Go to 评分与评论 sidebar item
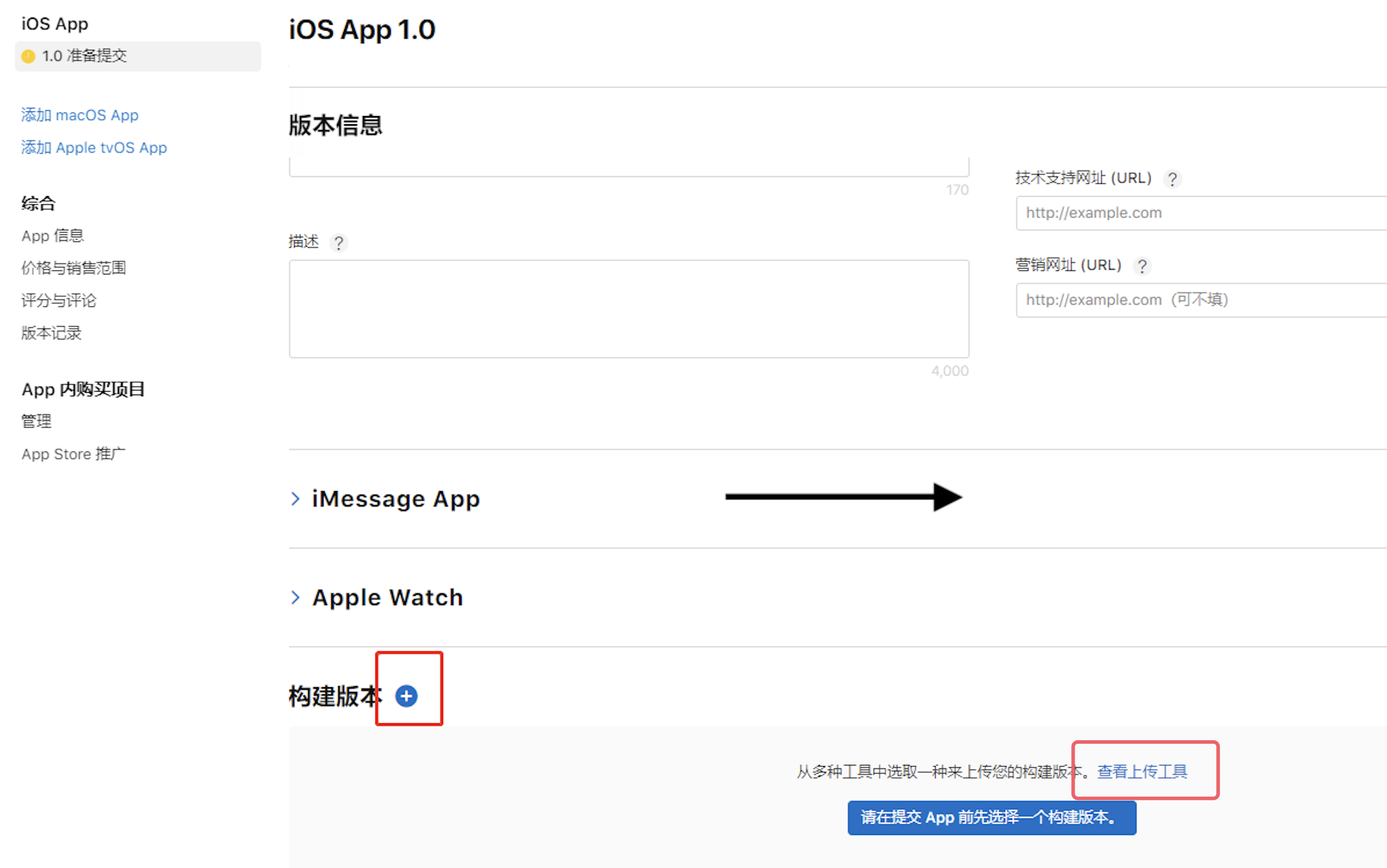 58,300
